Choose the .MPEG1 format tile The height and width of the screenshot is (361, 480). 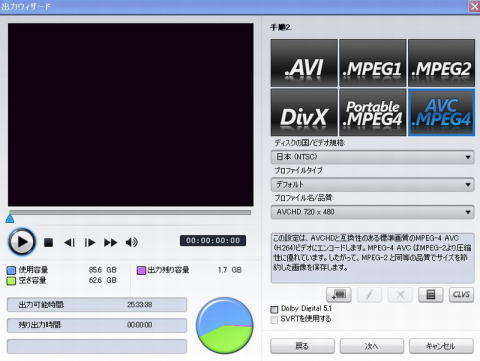coord(373,63)
